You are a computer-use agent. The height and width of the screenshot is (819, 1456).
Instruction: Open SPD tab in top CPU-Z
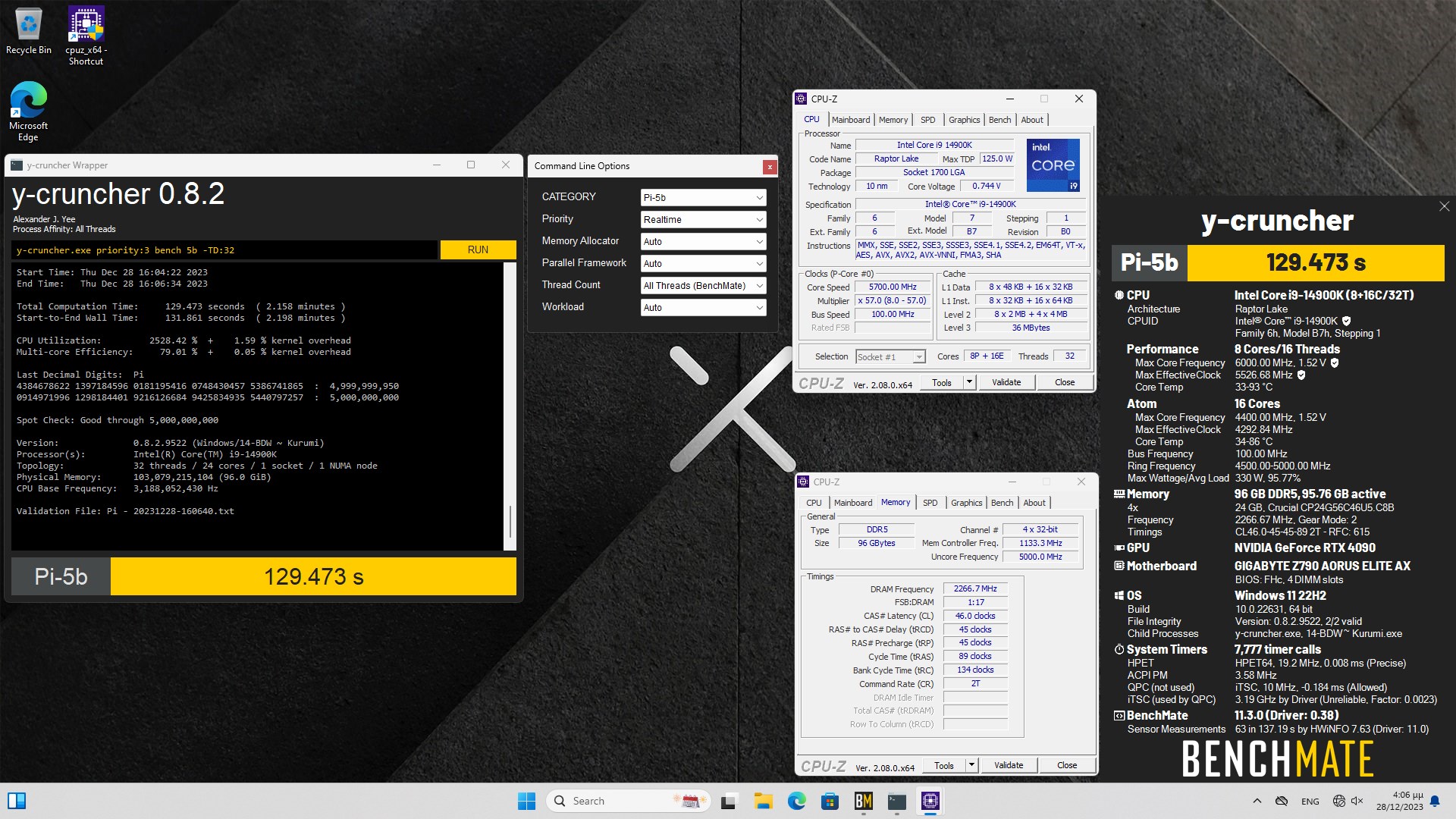(x=927, y=120)
